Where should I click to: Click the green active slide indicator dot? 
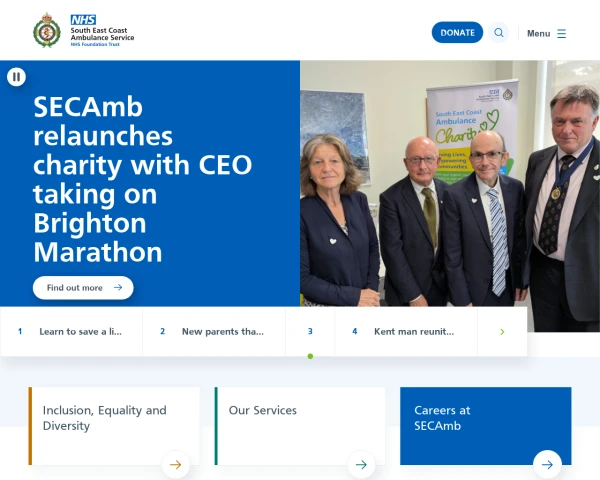point(310,356)
